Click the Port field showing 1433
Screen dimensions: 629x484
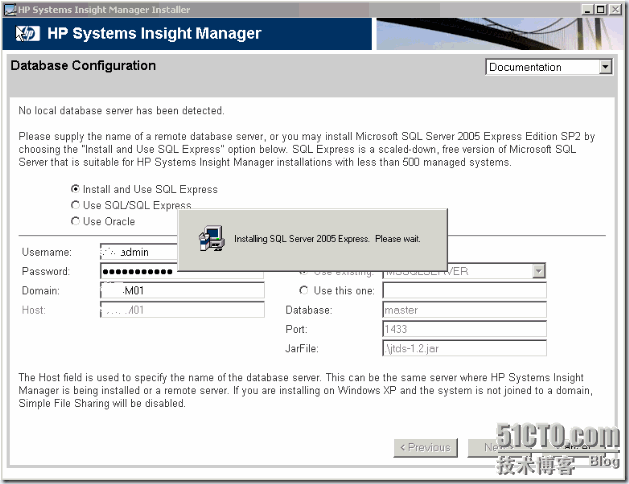[x=465, y=329]
